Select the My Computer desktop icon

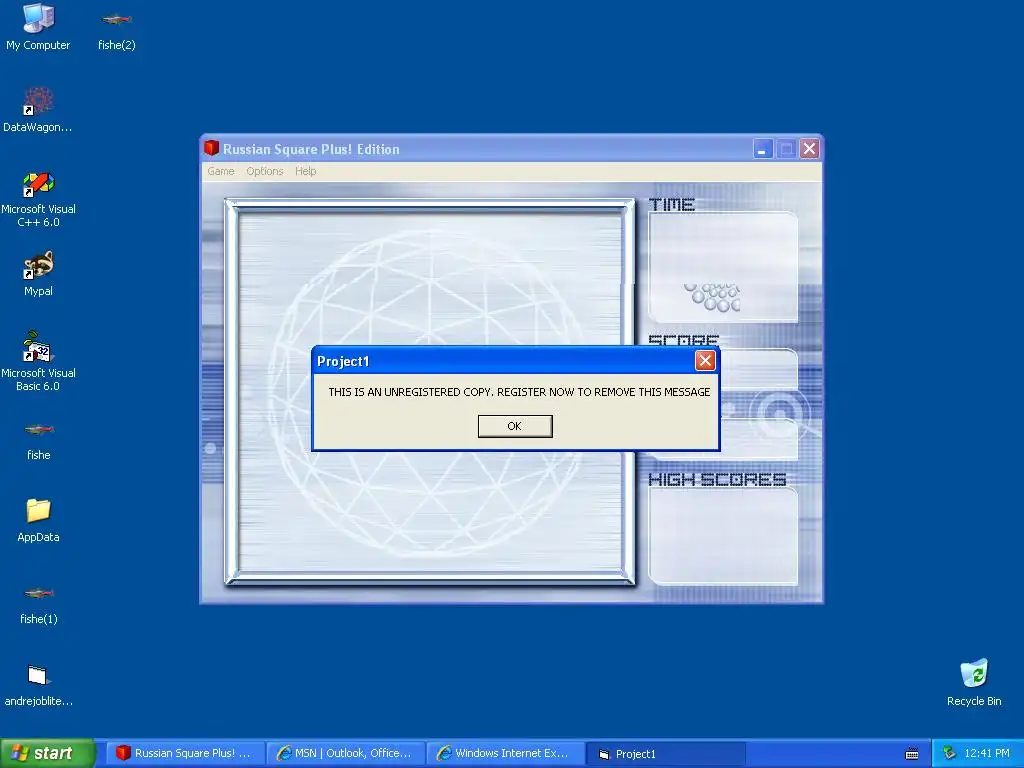pyautogui.click(x=38, y=27)
